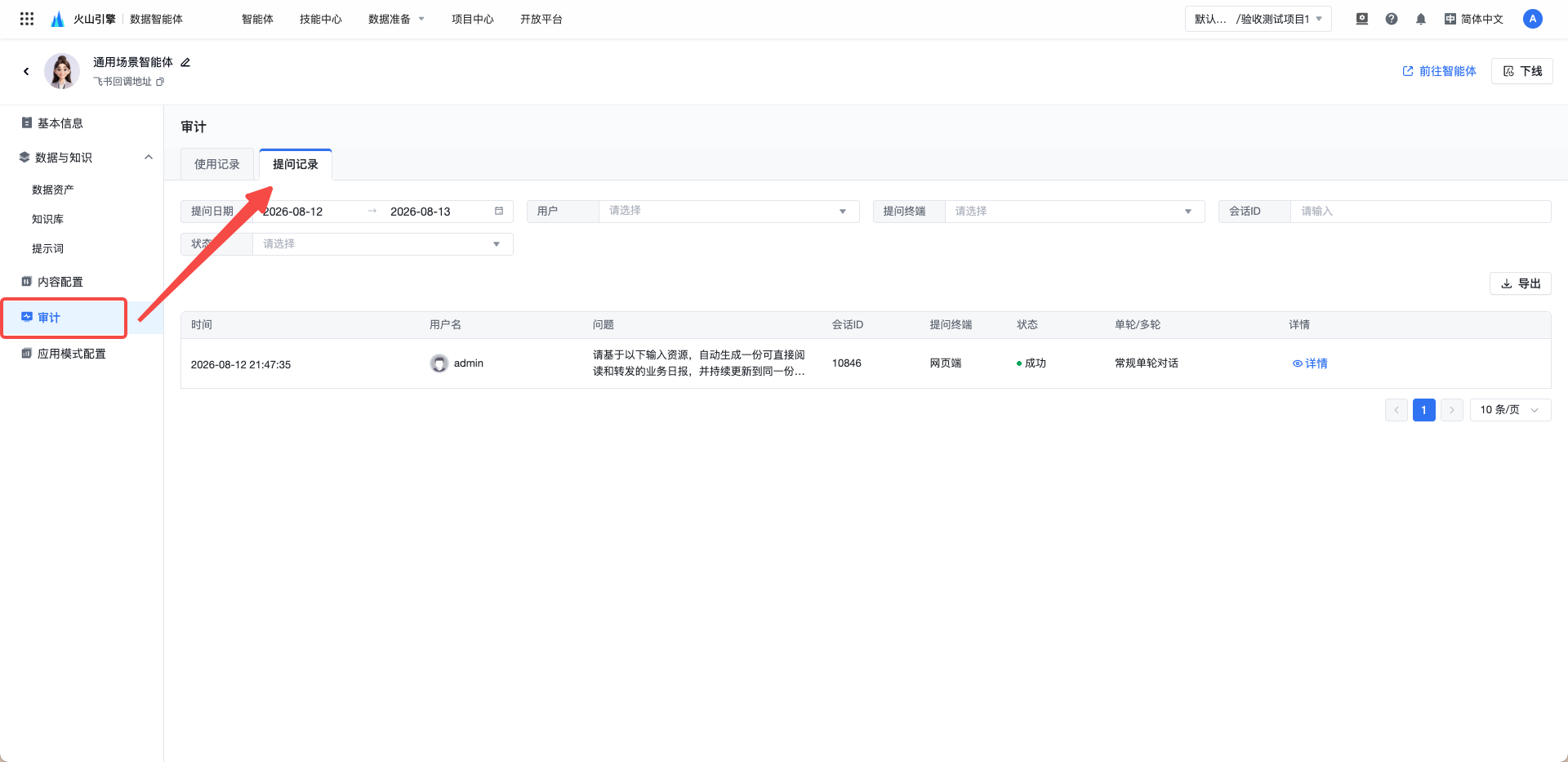
Task: Open the app grid launcher icon
Action: click(x=27, y=19)
